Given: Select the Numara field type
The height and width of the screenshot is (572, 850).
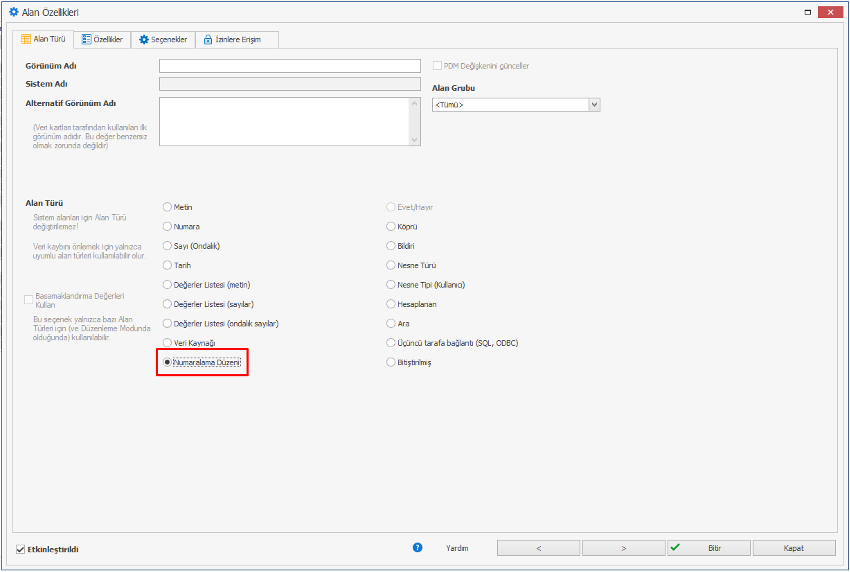Looking at the screenshot, I should coord(168,227).
